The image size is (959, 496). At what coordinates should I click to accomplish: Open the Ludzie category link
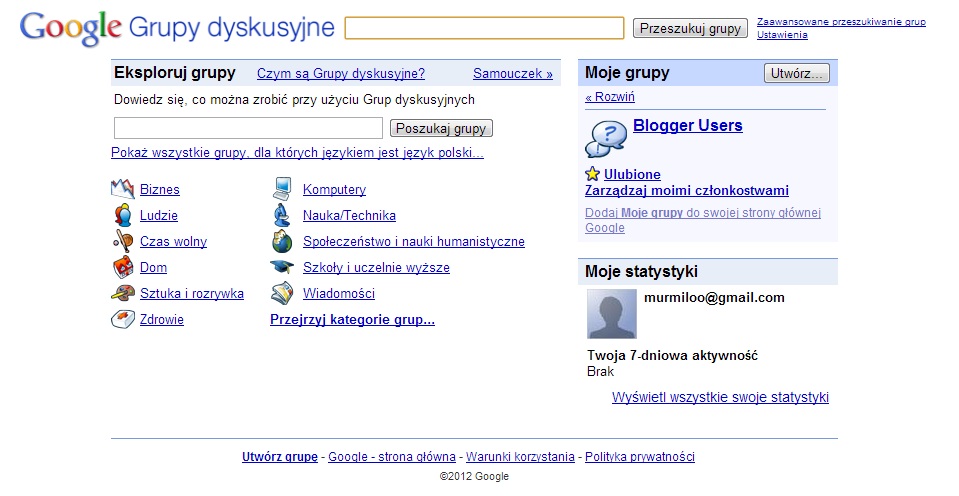click(x=159, y=215)
